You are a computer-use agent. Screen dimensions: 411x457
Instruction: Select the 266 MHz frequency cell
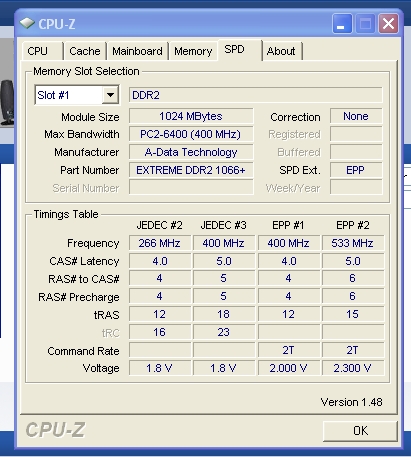160,243
